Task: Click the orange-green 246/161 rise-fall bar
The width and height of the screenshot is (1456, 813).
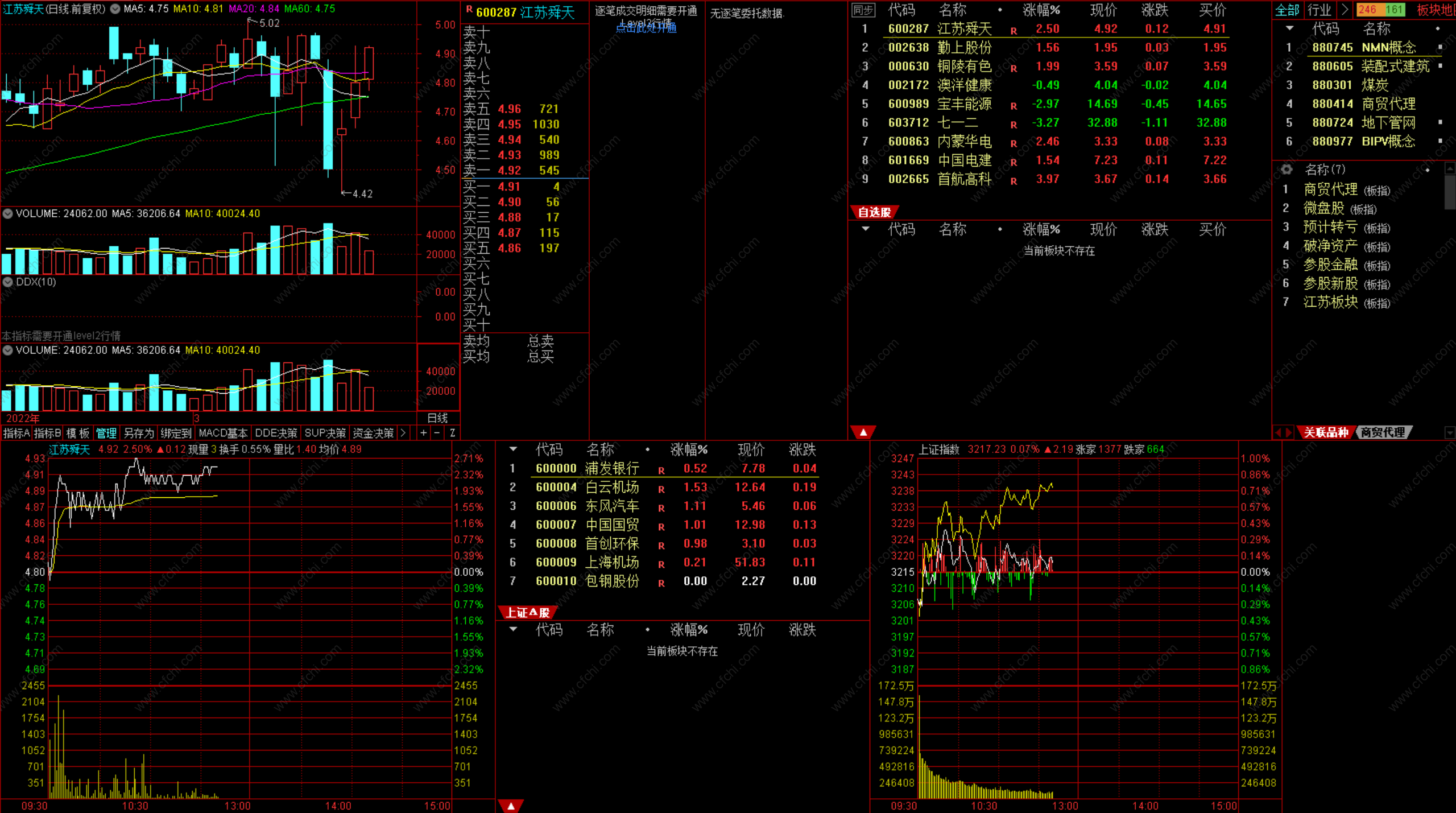Action: 1381,10
